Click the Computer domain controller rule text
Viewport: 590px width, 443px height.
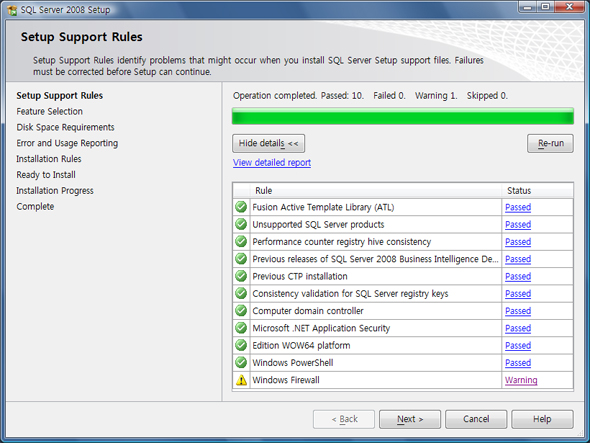(308, 311)
